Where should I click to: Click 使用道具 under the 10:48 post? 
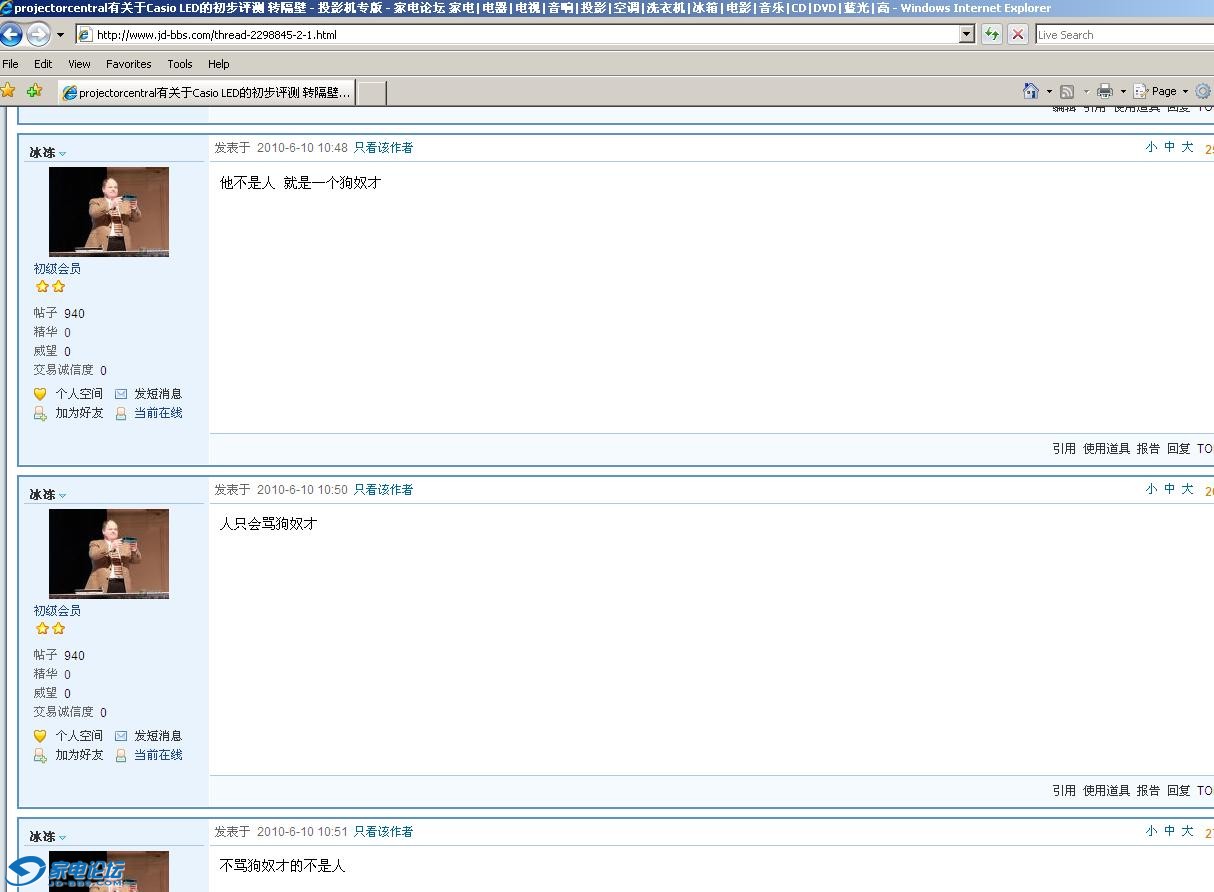pos(1107,449)
